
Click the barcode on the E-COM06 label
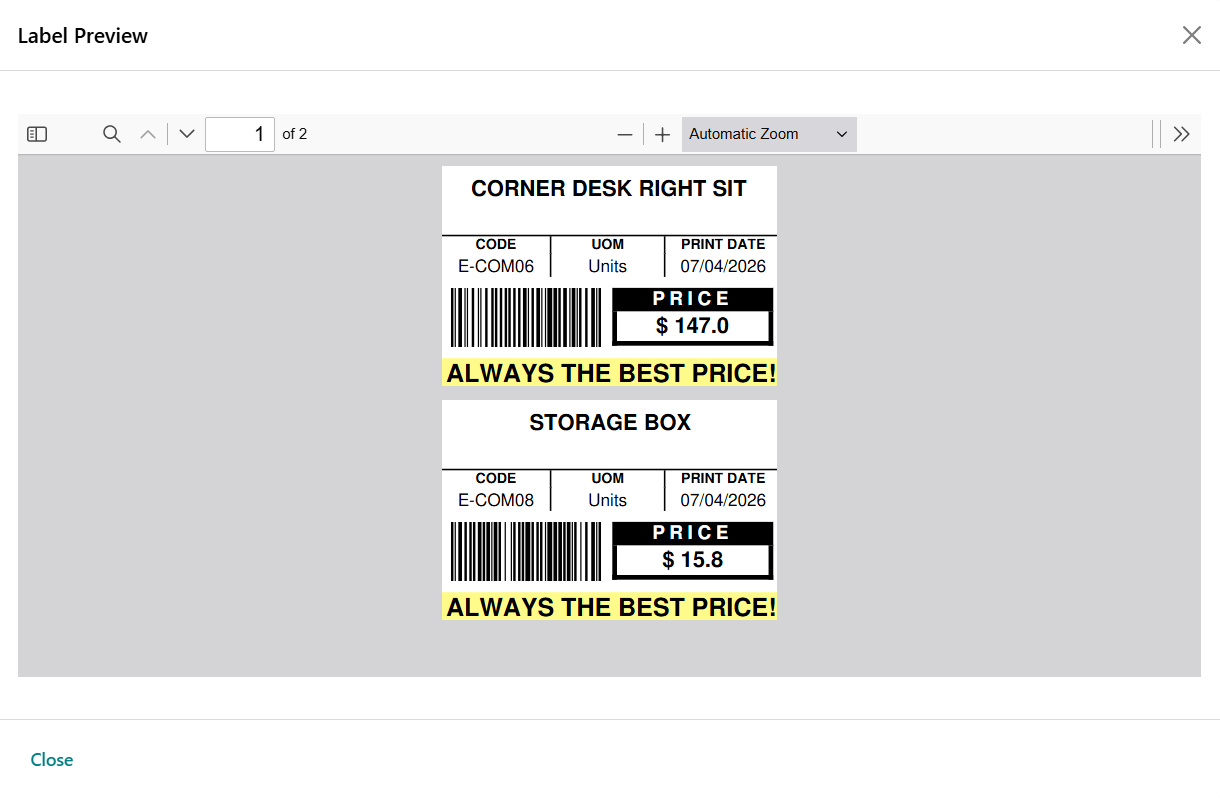pyautogui.click(x=526, y=318)
